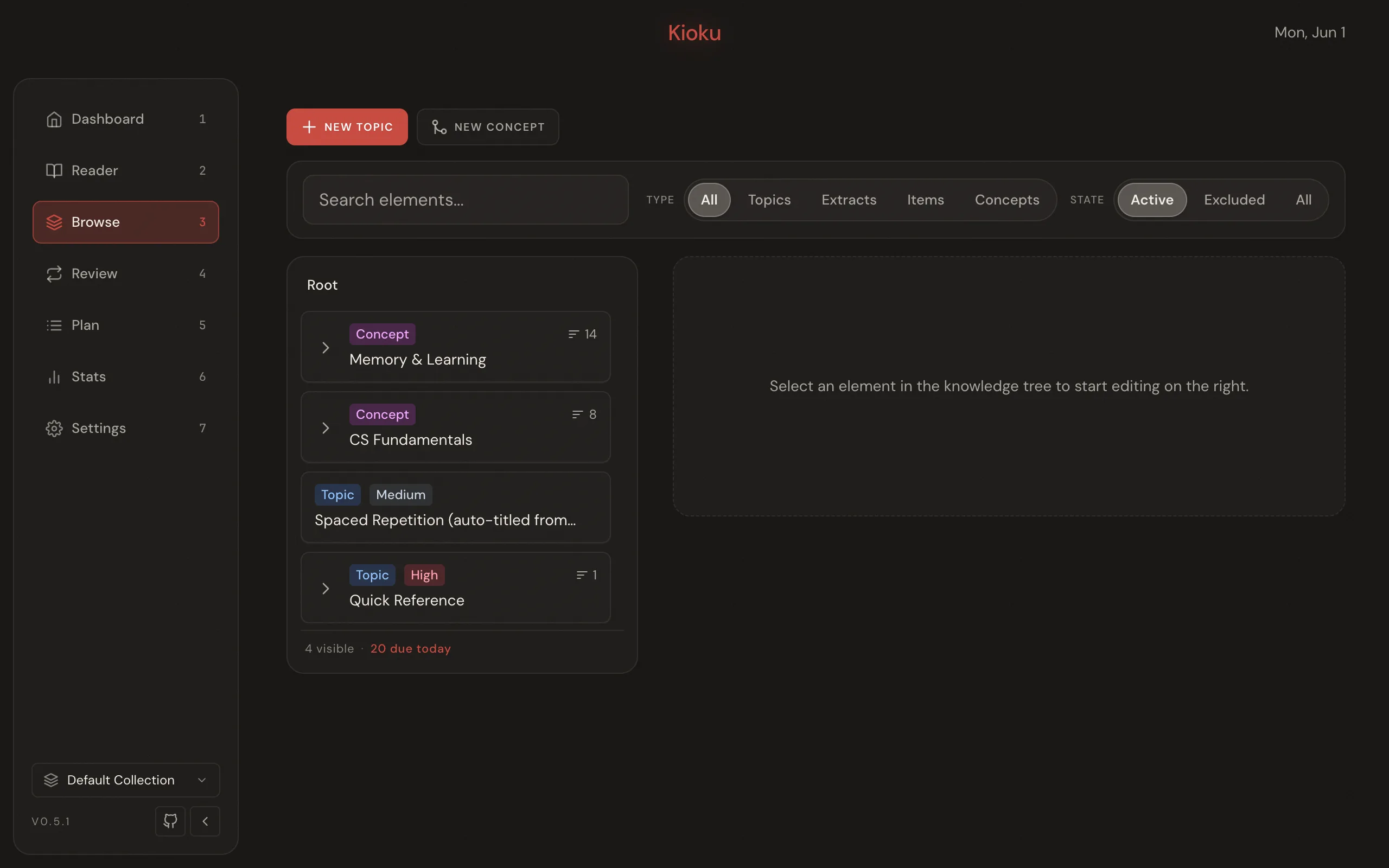The width and height of the screenshot is (1389, 868).
Task: Click the Kioku app title
Action: pos(694,33)
